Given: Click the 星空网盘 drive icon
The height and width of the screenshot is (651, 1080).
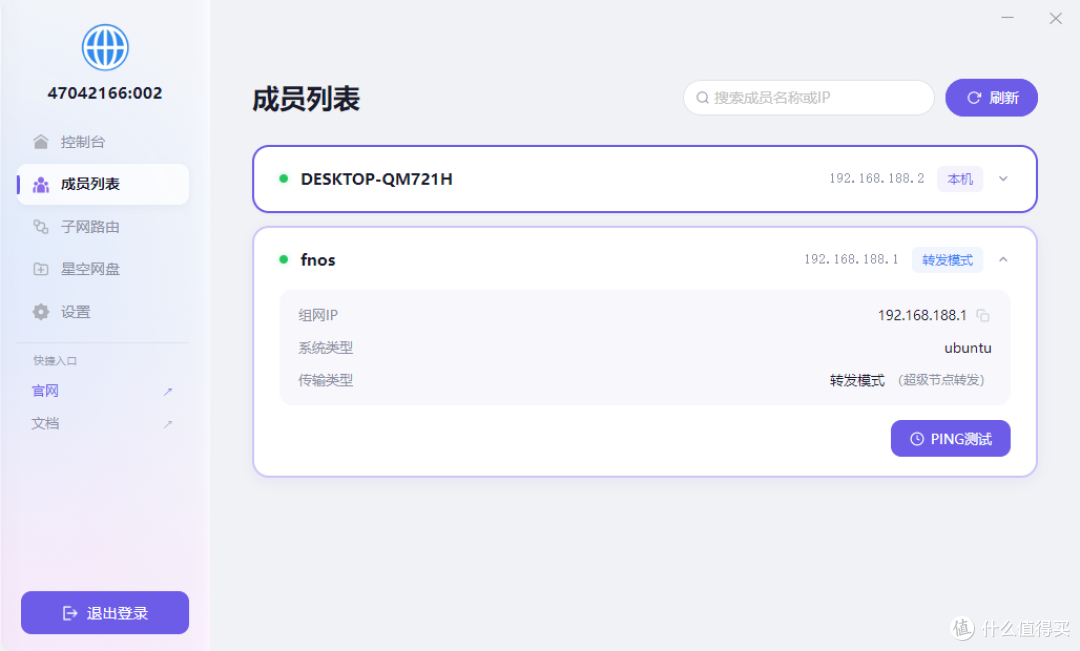Looking at the screenshot, I should tap(41, 269).
